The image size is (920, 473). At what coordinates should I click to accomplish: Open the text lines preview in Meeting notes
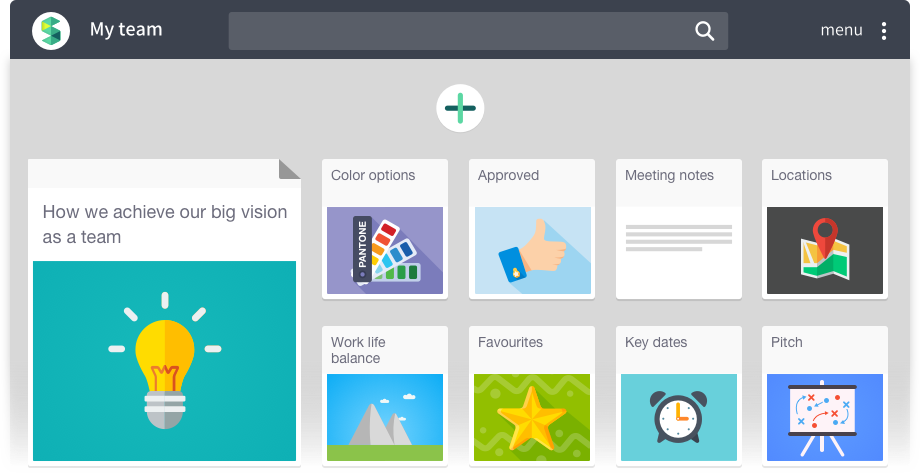(x=679, y=238)
